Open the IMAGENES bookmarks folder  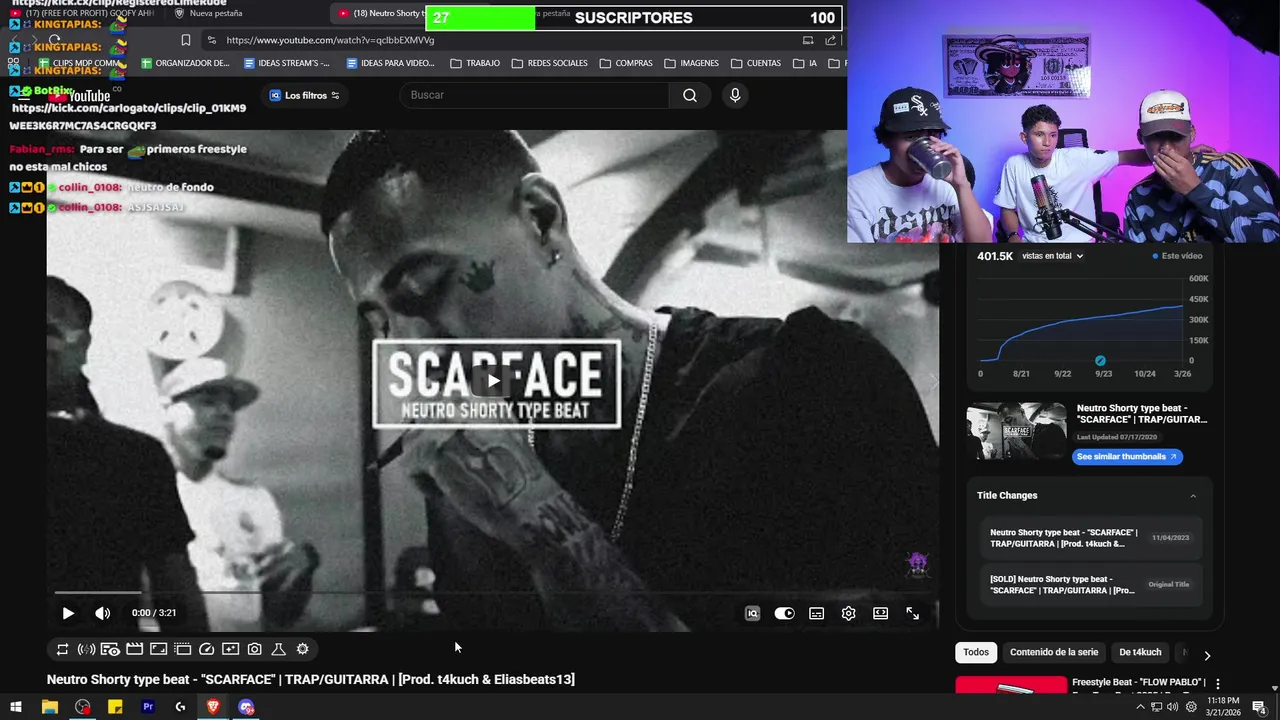tap(691, 63)
